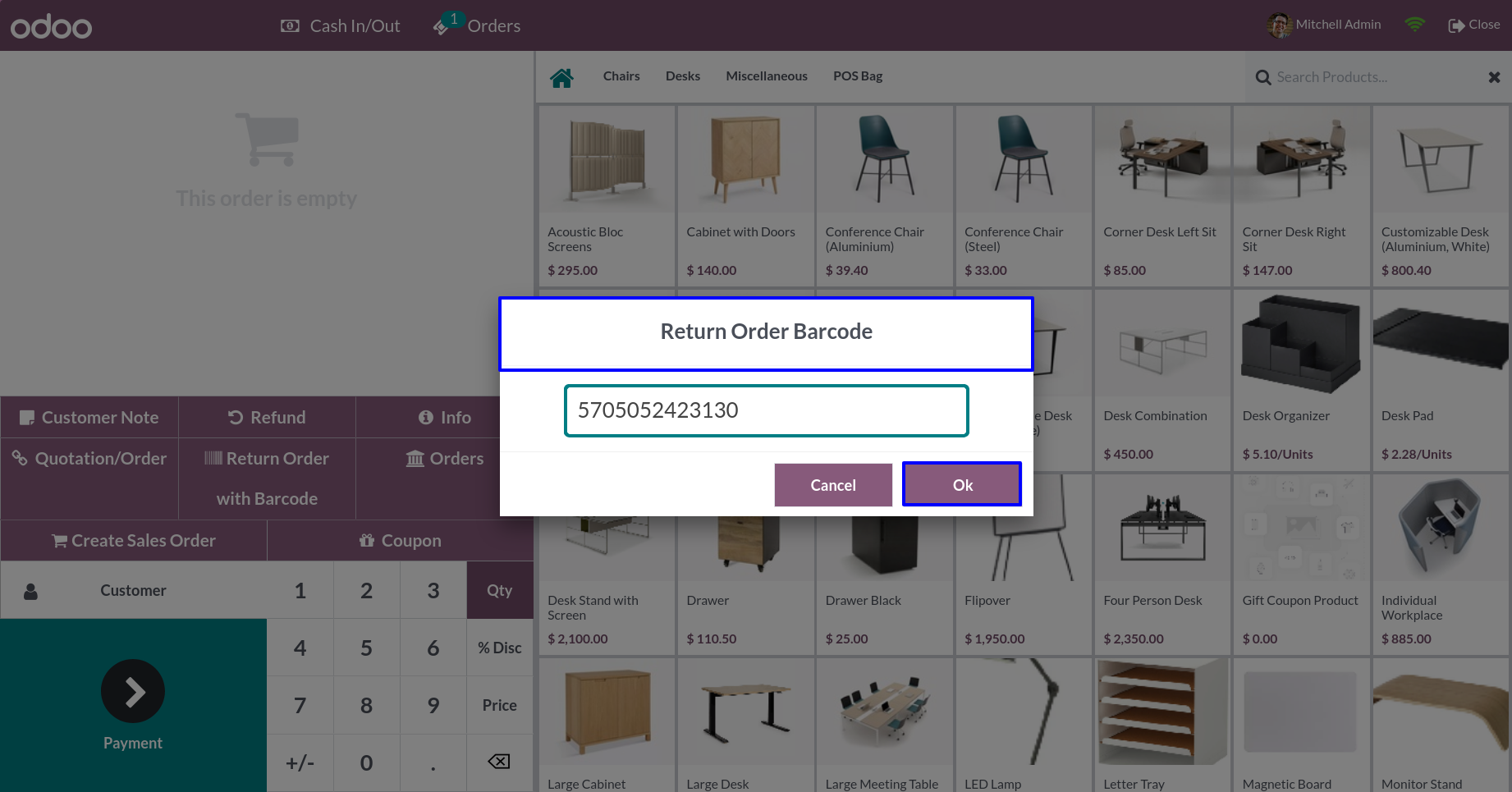The width and height of the screenshot is (1512, 792).
Task: Open the Miscellaneous category
Action: click(x=767, y=76)
